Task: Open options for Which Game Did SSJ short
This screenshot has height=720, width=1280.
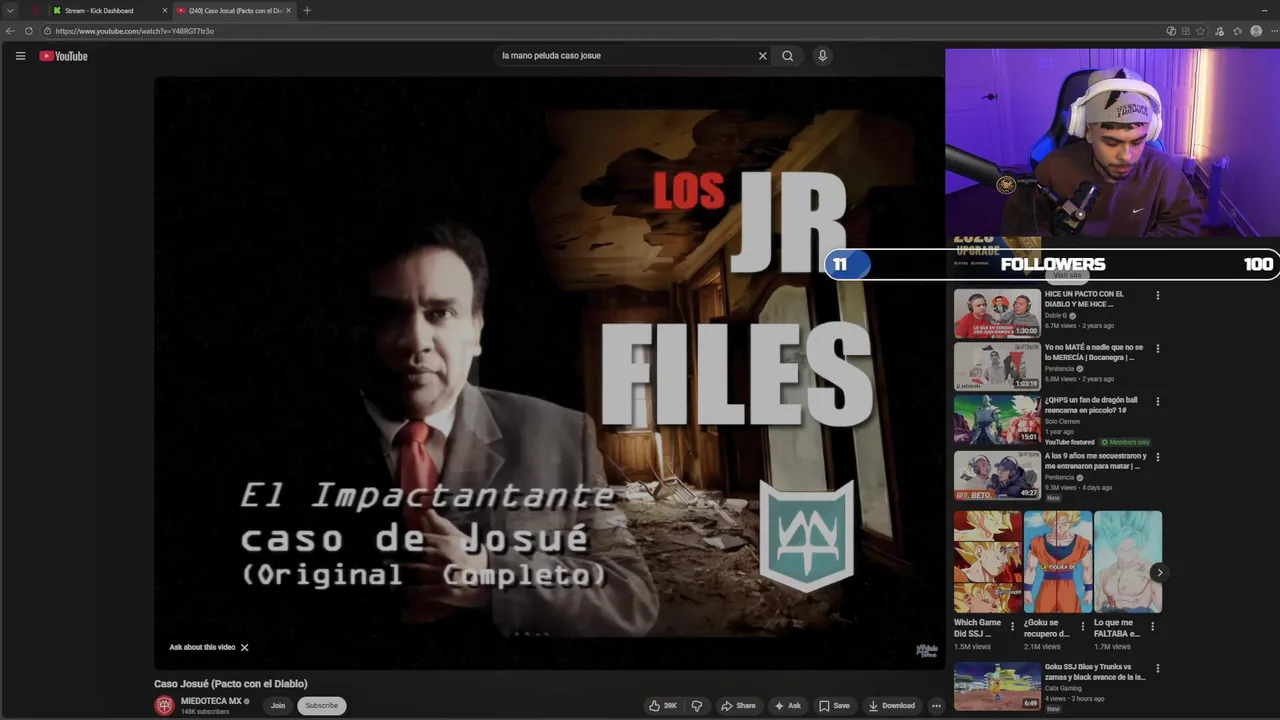Action: coord(1012,627)
